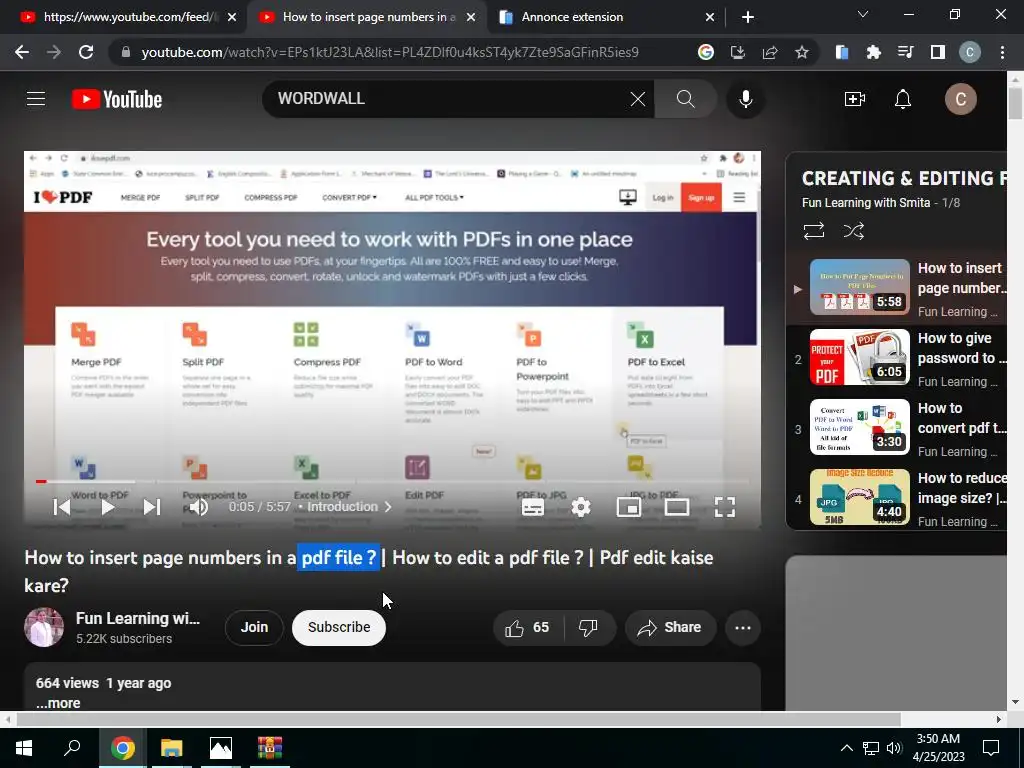Screen dimensions: 1024x768
Task: Clear the WORDWALL search text
Action: 637,99
